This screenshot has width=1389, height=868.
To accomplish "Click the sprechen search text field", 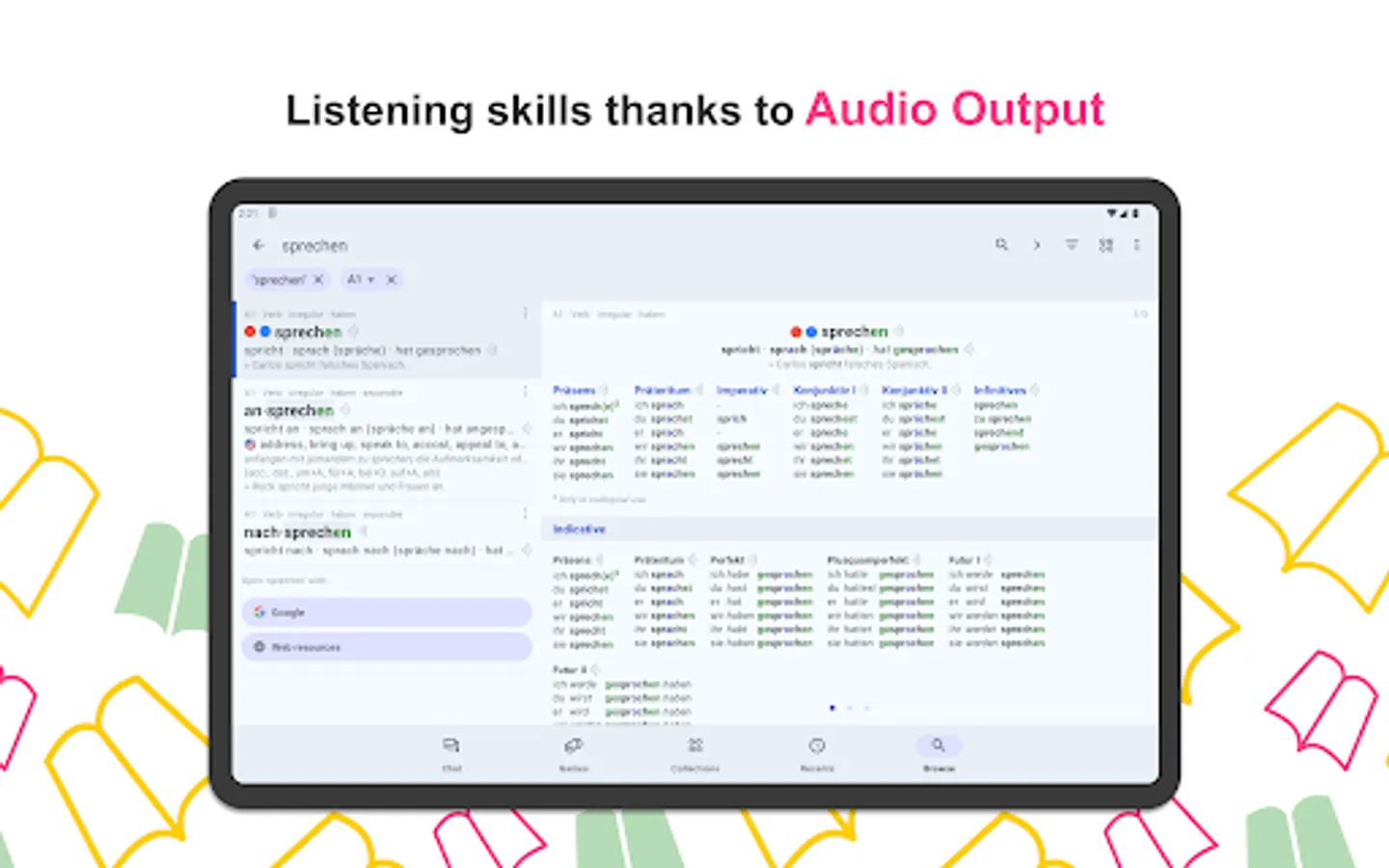I will [314, 246].
